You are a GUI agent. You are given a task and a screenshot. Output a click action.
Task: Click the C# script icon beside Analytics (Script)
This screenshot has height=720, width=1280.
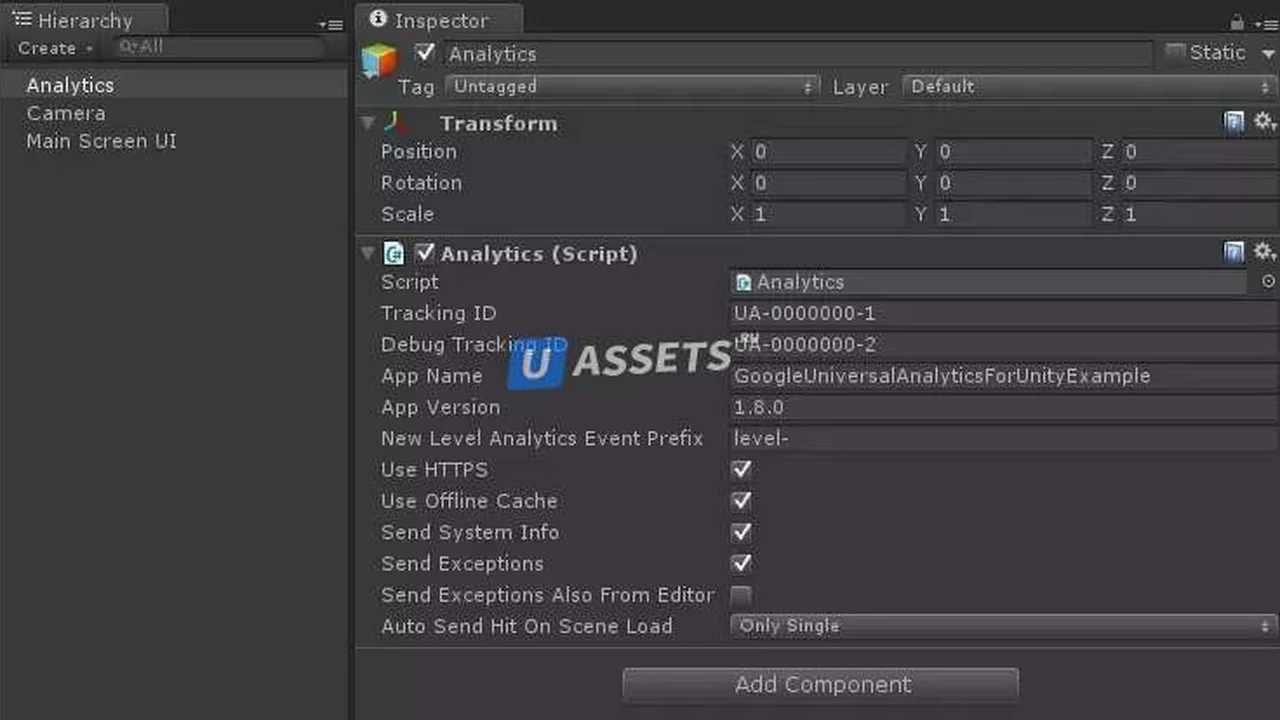394,253
